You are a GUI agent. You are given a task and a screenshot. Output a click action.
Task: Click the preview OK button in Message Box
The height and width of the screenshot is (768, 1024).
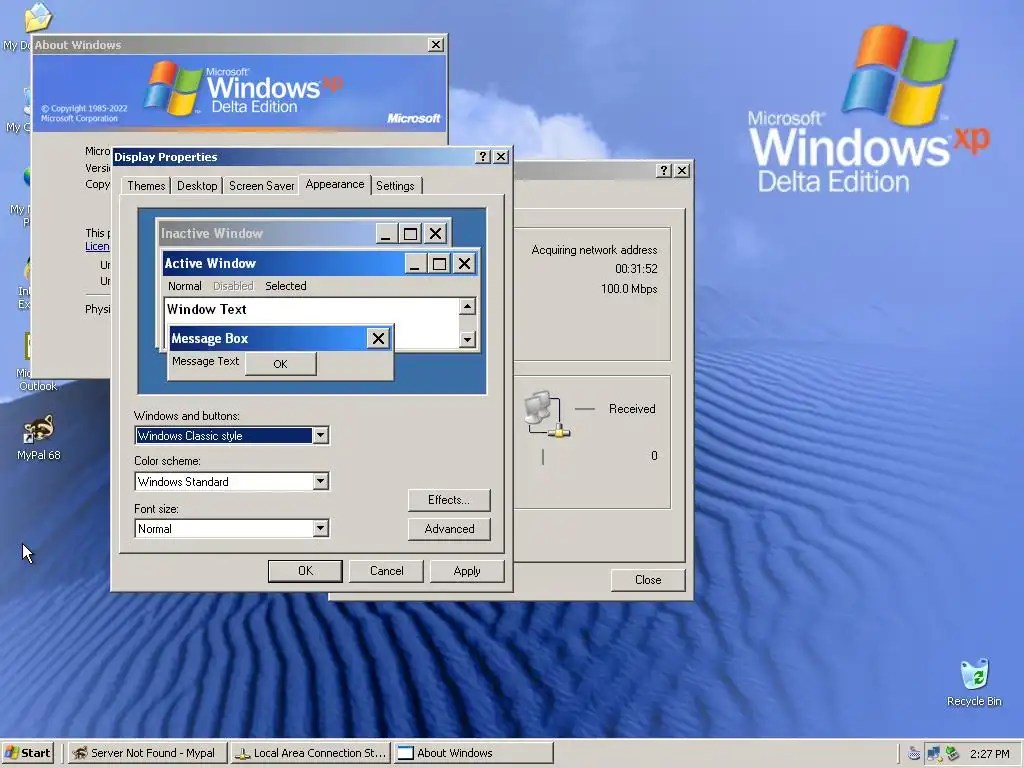[x=281, y=364]
